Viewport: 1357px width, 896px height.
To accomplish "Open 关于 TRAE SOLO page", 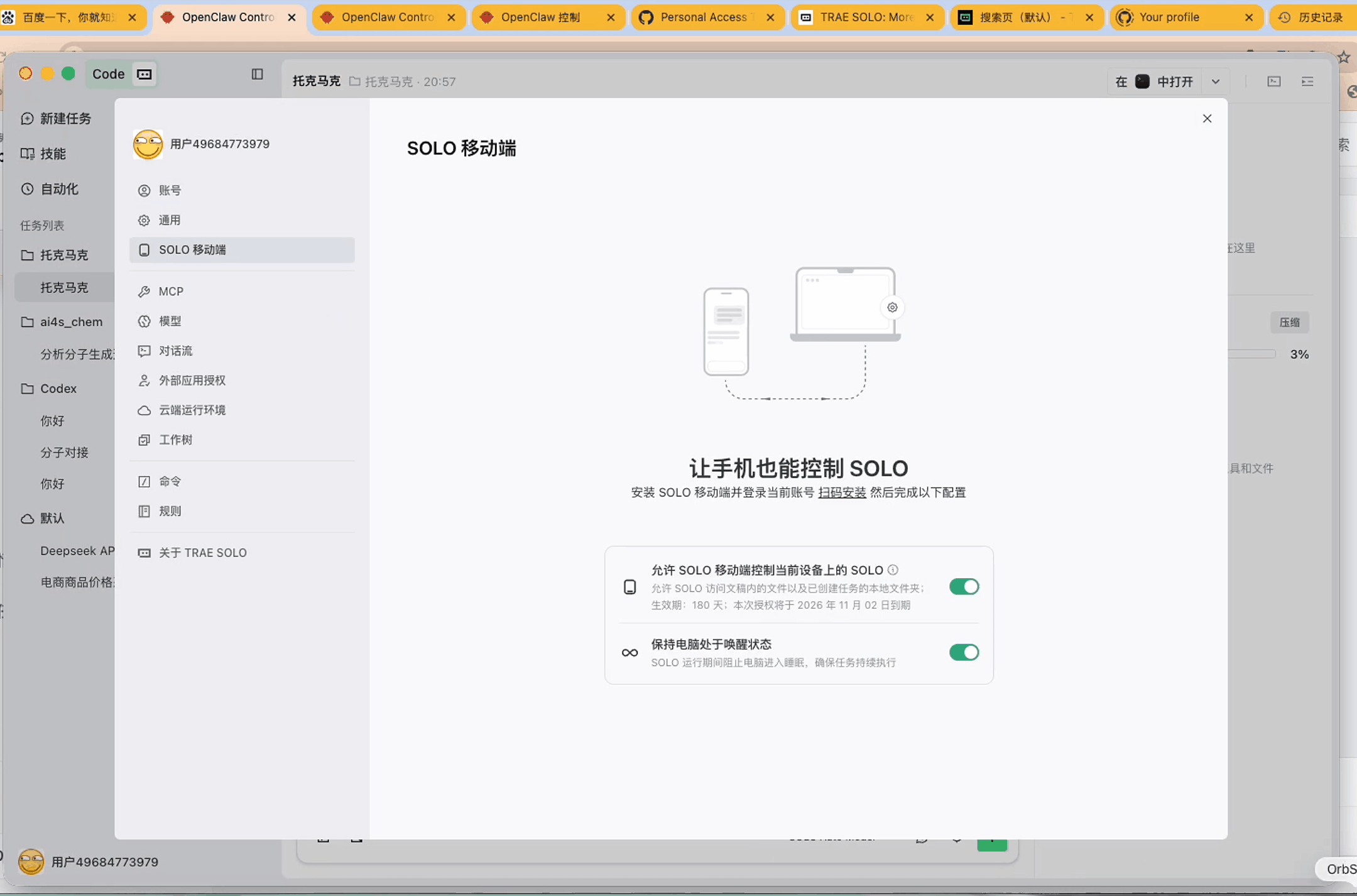I will tap(242, 553).
